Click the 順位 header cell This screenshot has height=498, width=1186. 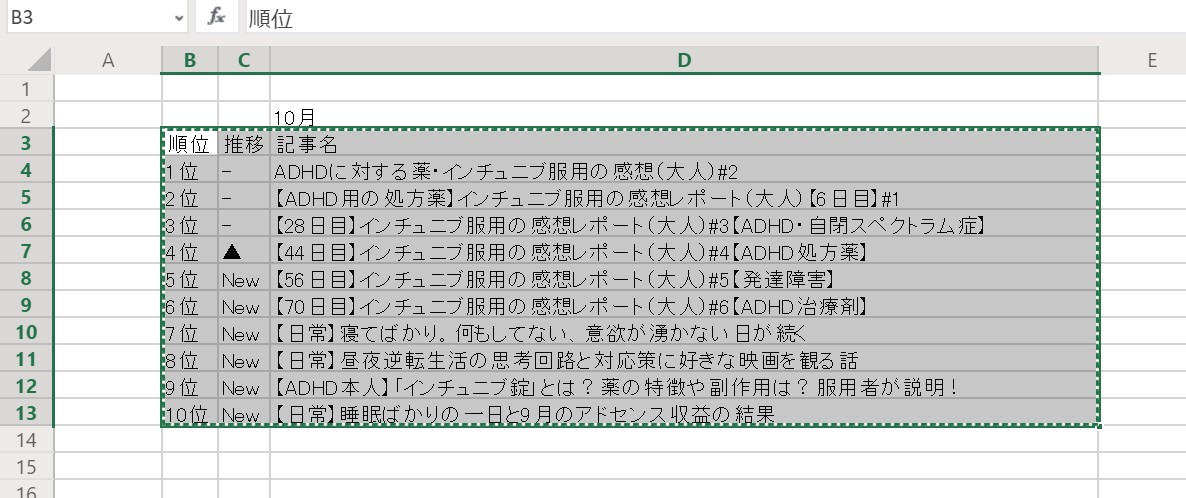190,143
